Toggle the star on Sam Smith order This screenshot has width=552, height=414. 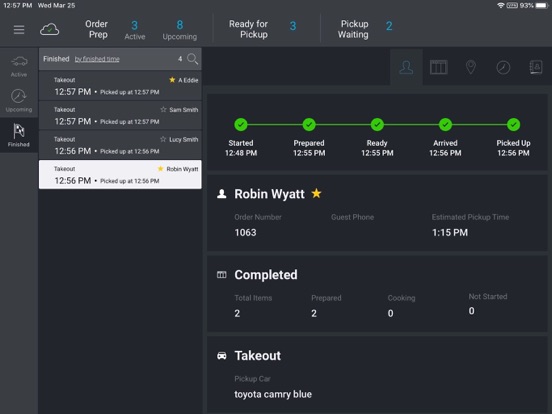pos(163,109)
